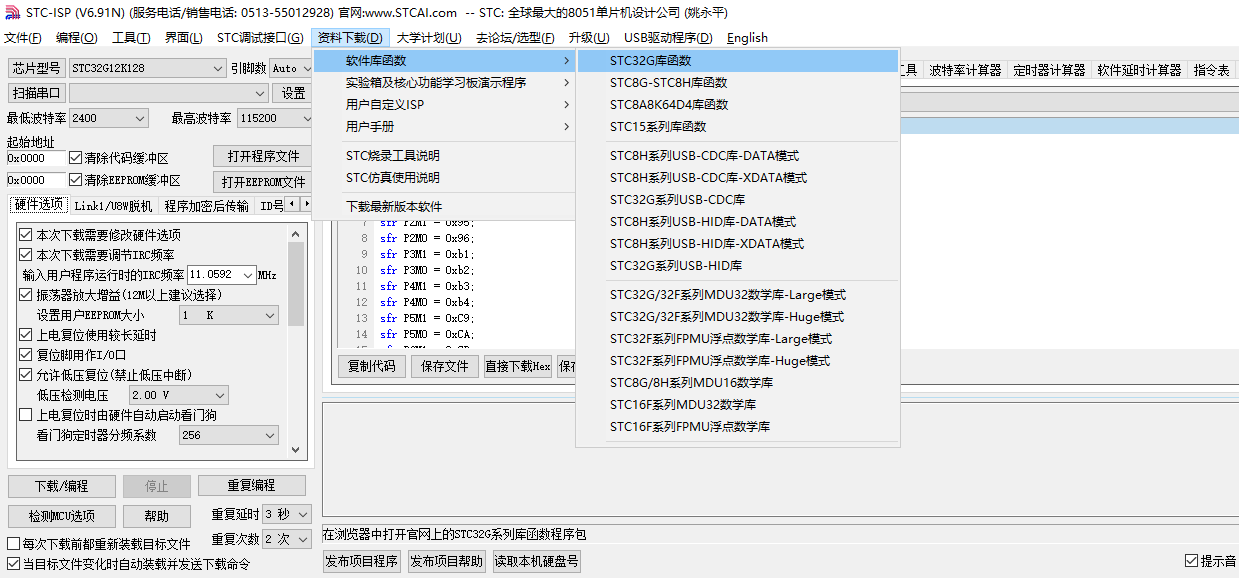The height and width of the screenshot is (578, 1239).
Task: Open 用户手册 submenu
Action: 445,127
